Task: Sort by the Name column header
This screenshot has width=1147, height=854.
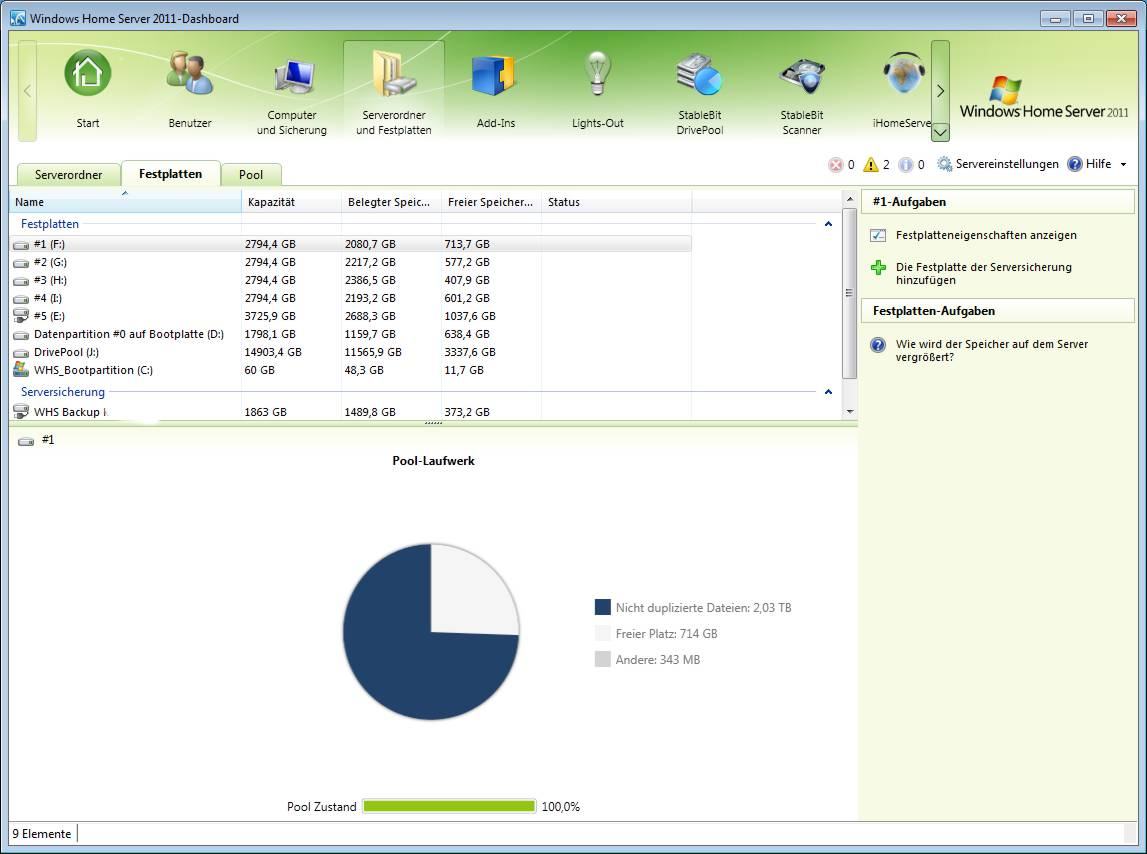Action: (125, 202)
